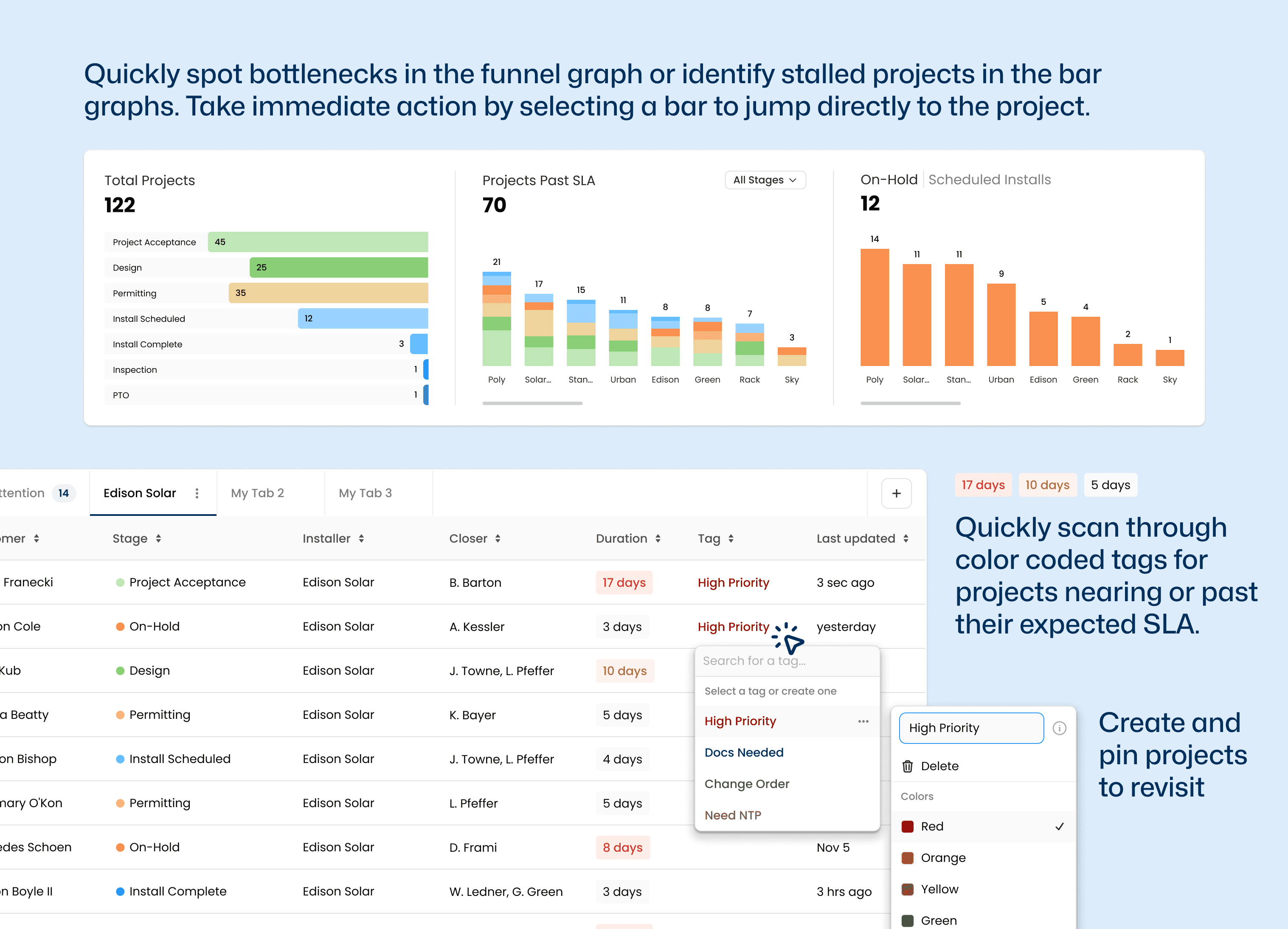Screen dimensions: 1288x929
Task: Click the info icon beside tag name field
Action: 1059,728
